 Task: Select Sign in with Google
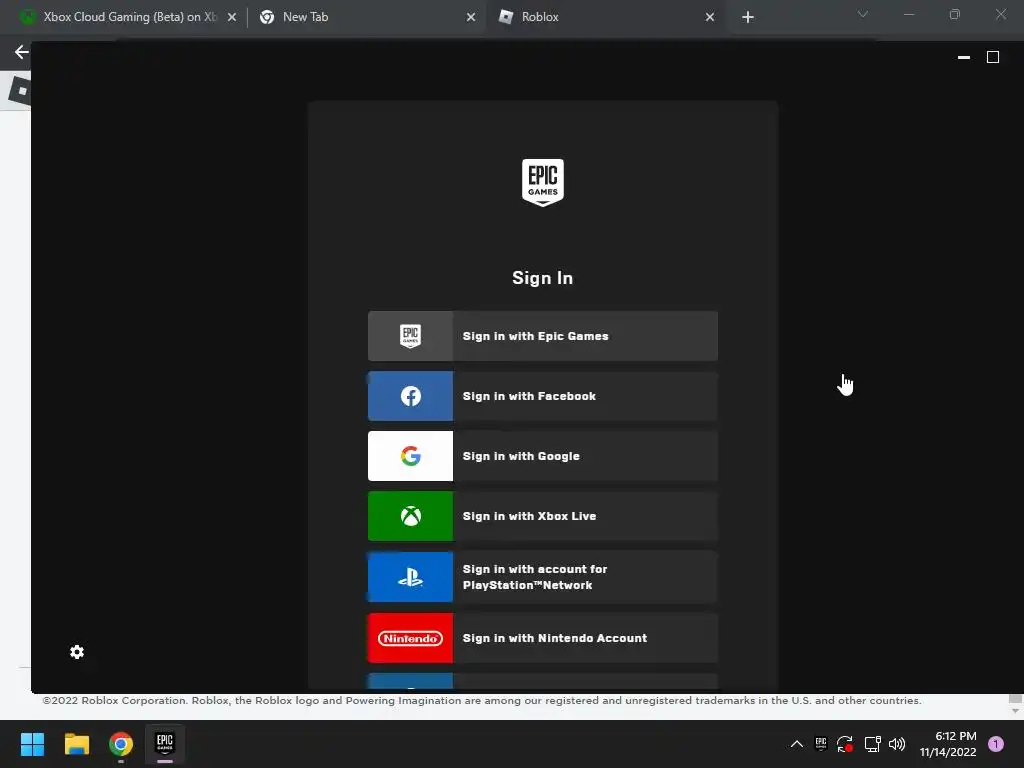543,456
